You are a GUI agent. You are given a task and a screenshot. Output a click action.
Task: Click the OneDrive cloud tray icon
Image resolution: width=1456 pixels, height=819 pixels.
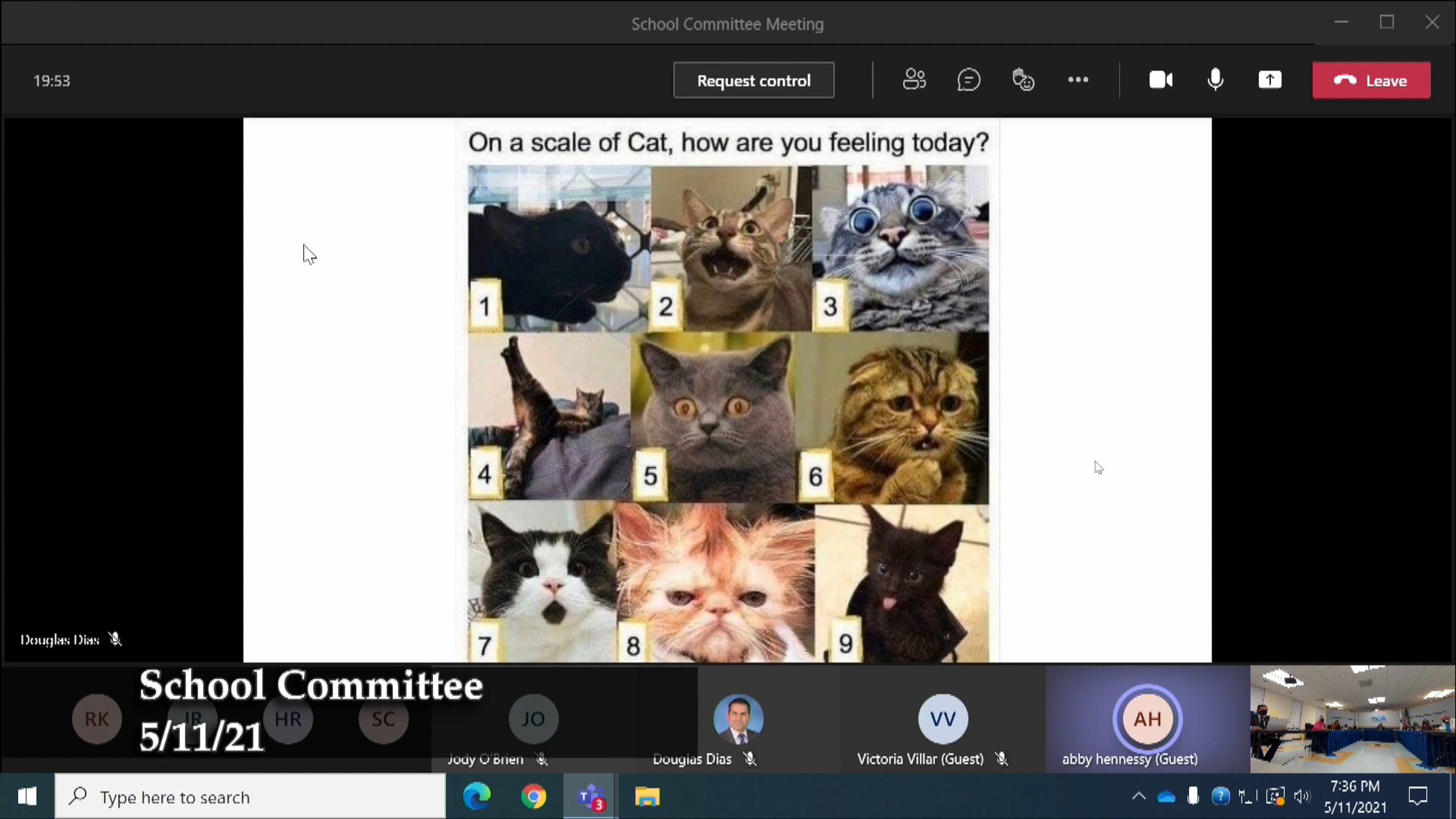click(x=1166, y=797)
